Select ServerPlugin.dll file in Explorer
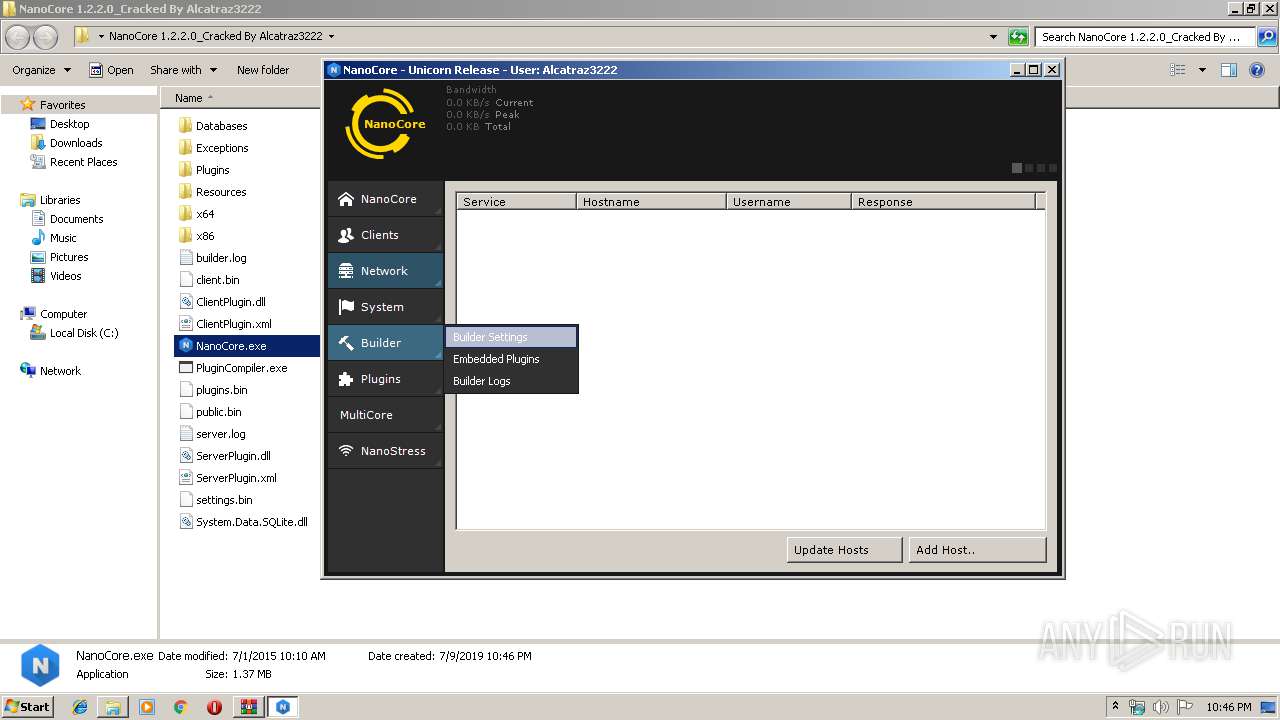This screenshot has height=720, width=1280. (225, 456)
